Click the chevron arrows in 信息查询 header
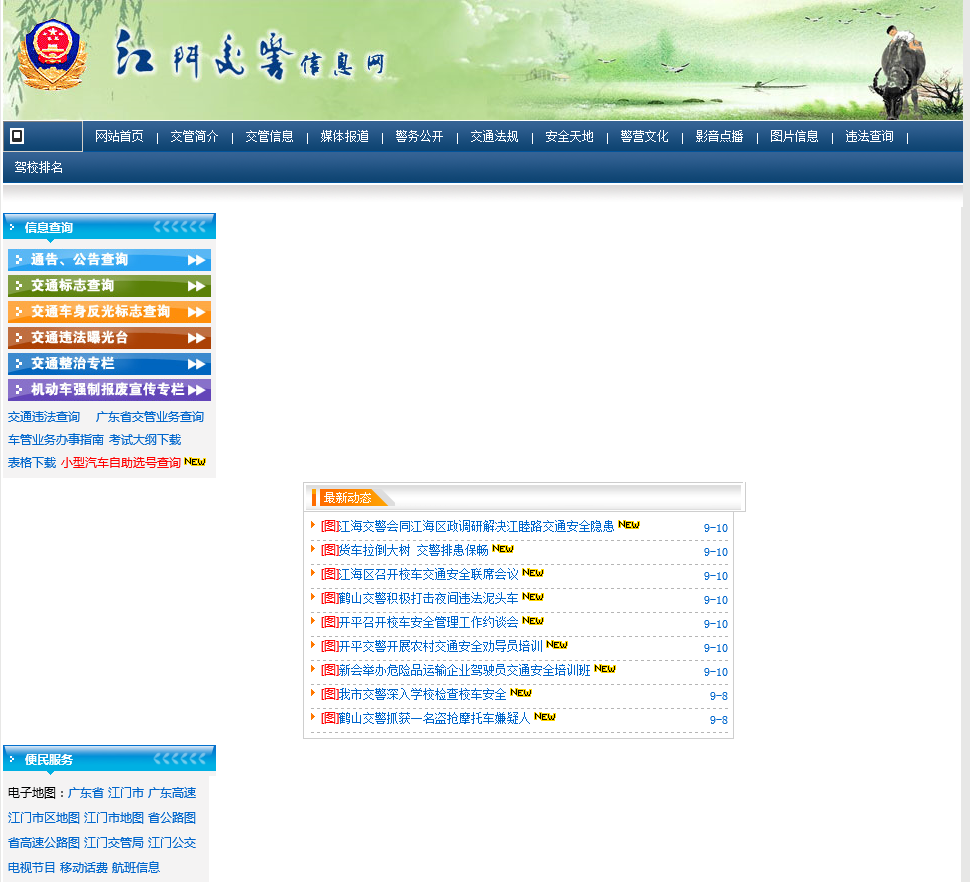This screenshot has width=970, height=882. pyautogui.click(x=179, y=227)
